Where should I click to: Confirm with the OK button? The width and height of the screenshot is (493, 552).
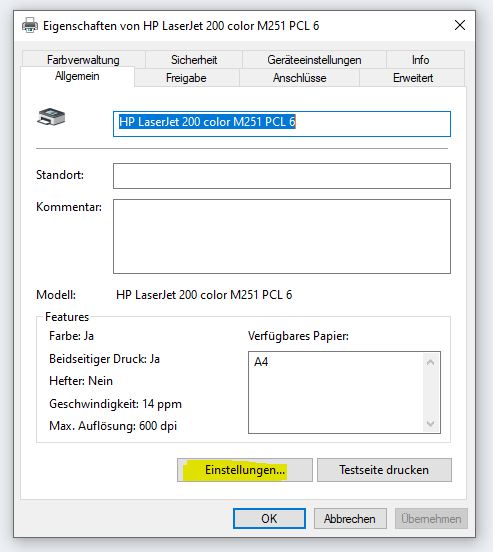[269, 519]
